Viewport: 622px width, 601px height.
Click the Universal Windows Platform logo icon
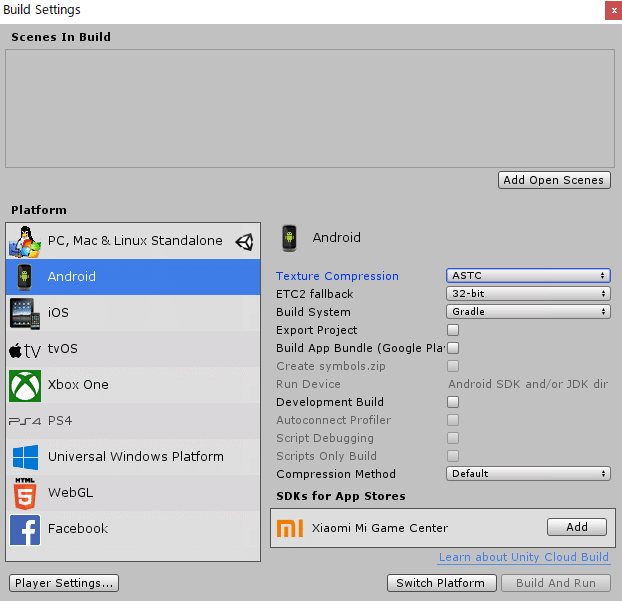(x=25, y=457)
